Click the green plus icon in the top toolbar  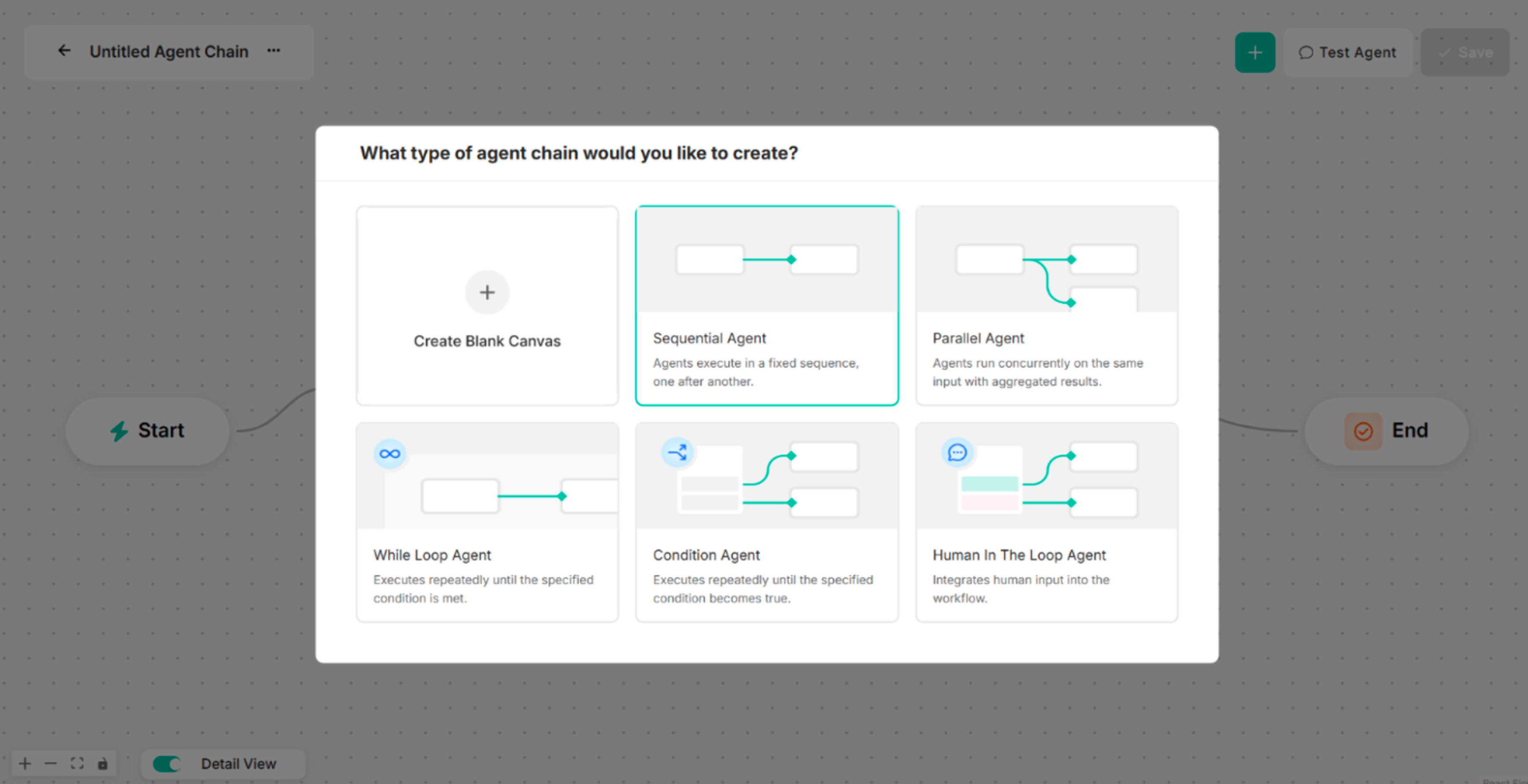pyautogui.click(x=1255, y=52)
